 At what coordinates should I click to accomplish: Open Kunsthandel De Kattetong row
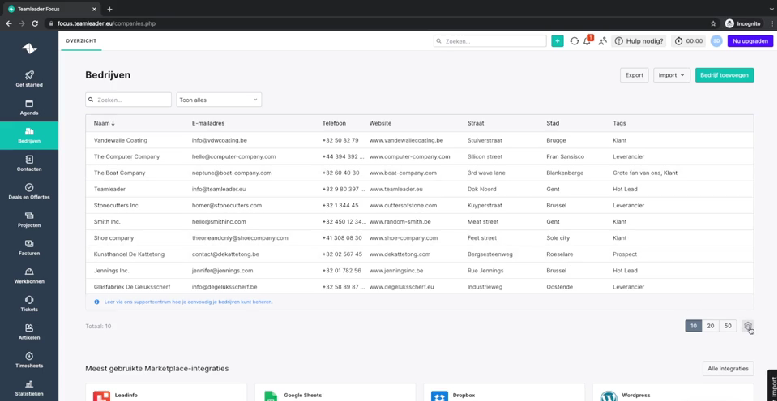pyautogui.click(x=419, y=254)
